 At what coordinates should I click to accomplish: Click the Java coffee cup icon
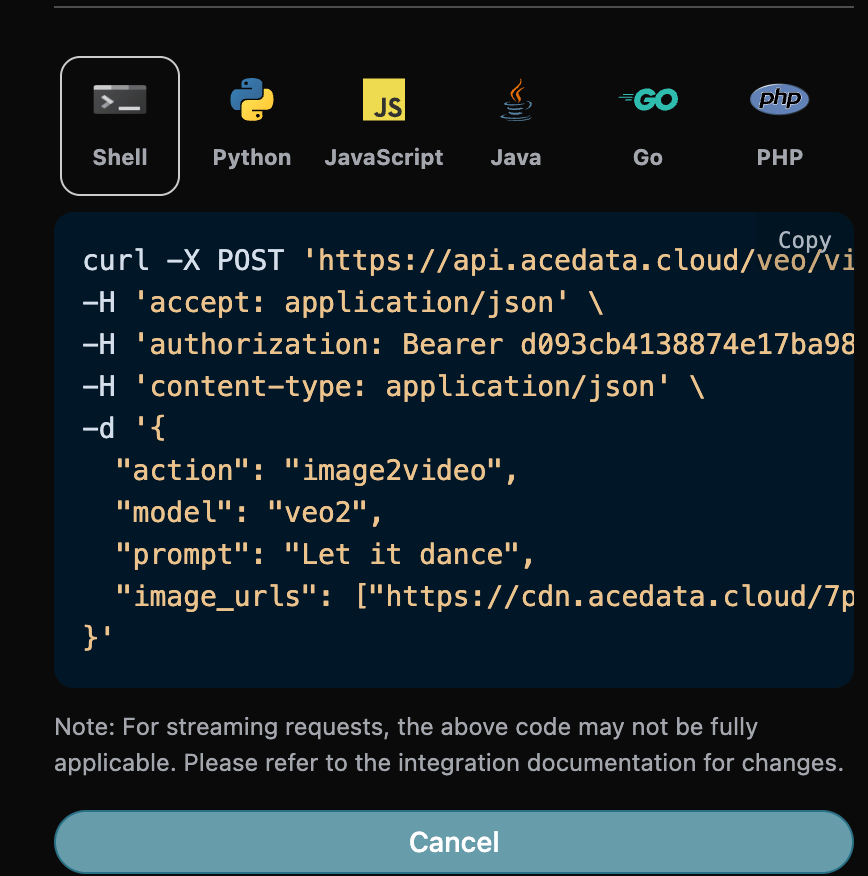click(515, 99)
